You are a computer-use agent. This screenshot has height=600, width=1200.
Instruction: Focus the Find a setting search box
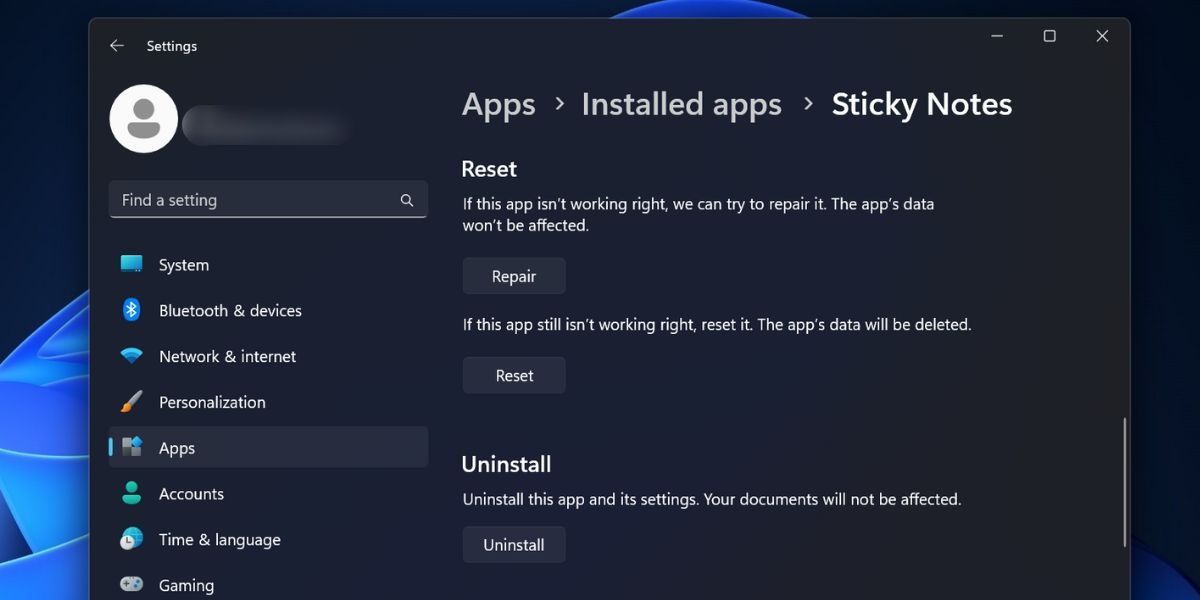255,200
